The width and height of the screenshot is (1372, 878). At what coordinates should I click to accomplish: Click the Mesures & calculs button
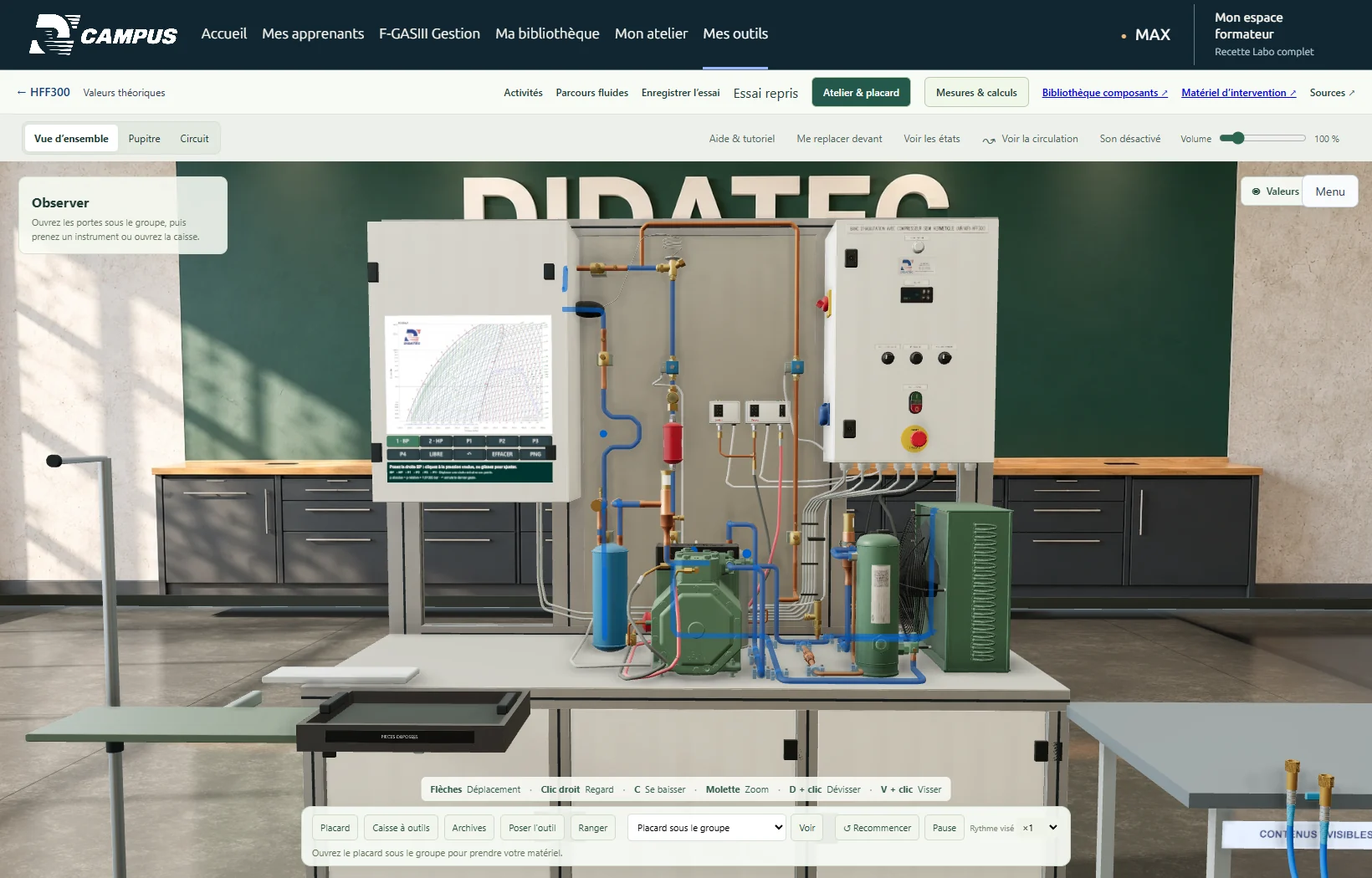[976, 93]
